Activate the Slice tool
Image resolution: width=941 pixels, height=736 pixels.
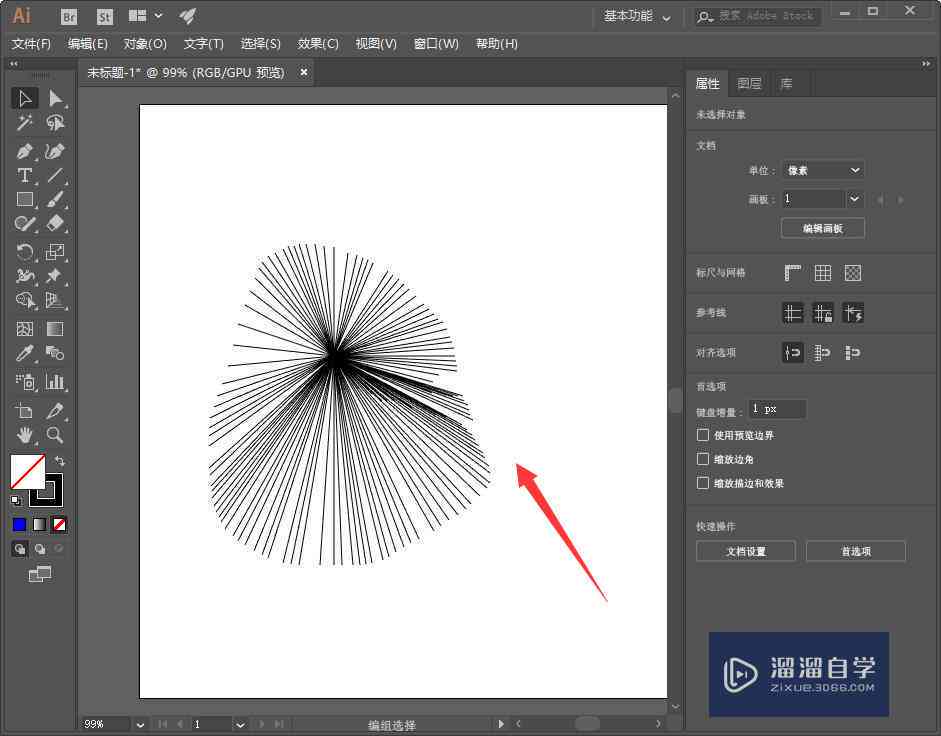point(55,411)
